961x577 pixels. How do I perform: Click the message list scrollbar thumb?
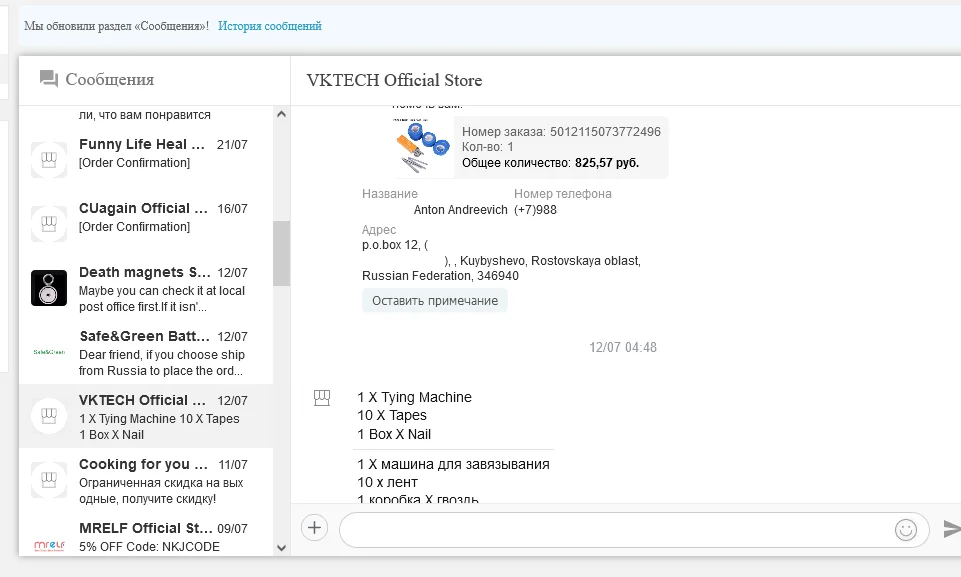pyautogui.click(x=281, y=253)
